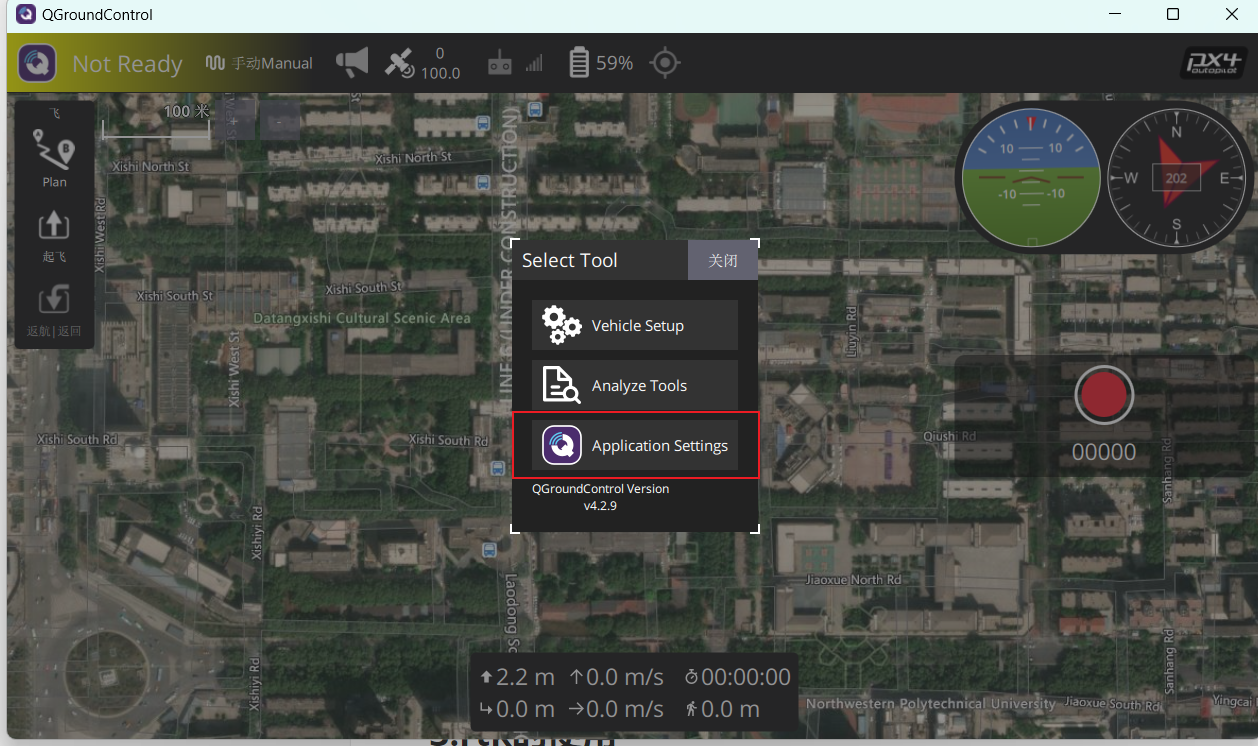Click the 00000 recording counter
Viewport: 1258px width, 746px height.
coord(1104,452)
